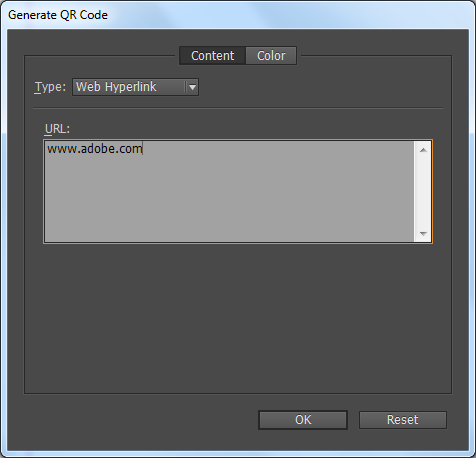This screenshot has height=458, width=476.
Task: Click the Type: label
Action: tap(50, 87)
